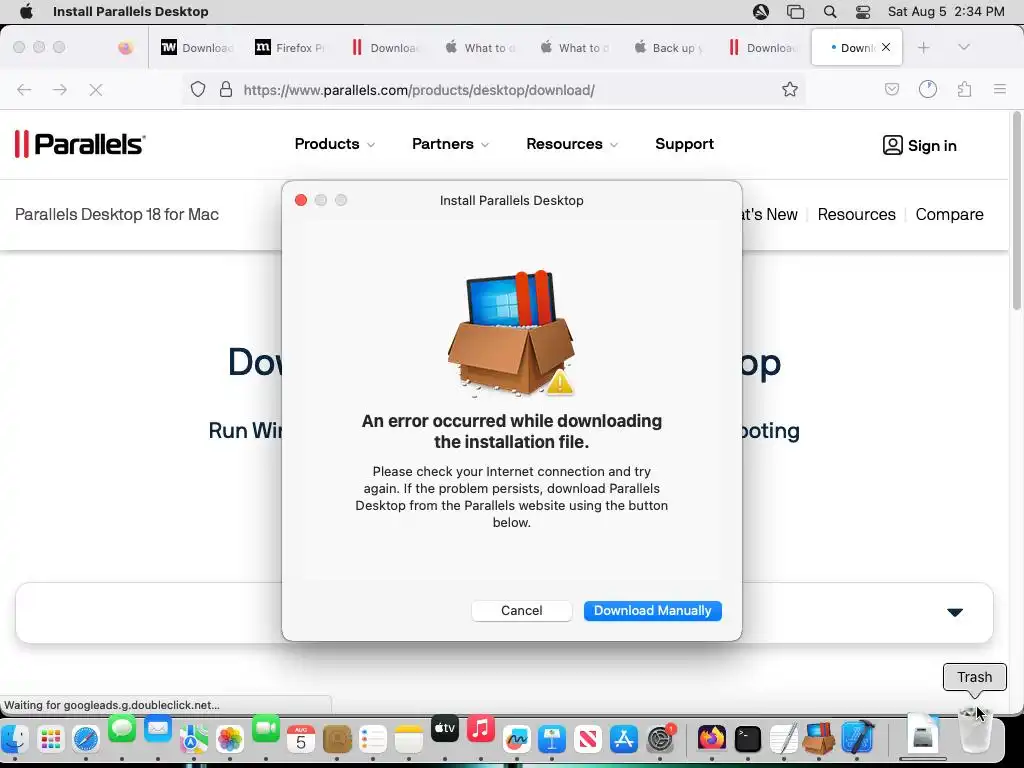Open Finder from the Dock
This screenshot has width=1024, height=768.
[14, 739]
